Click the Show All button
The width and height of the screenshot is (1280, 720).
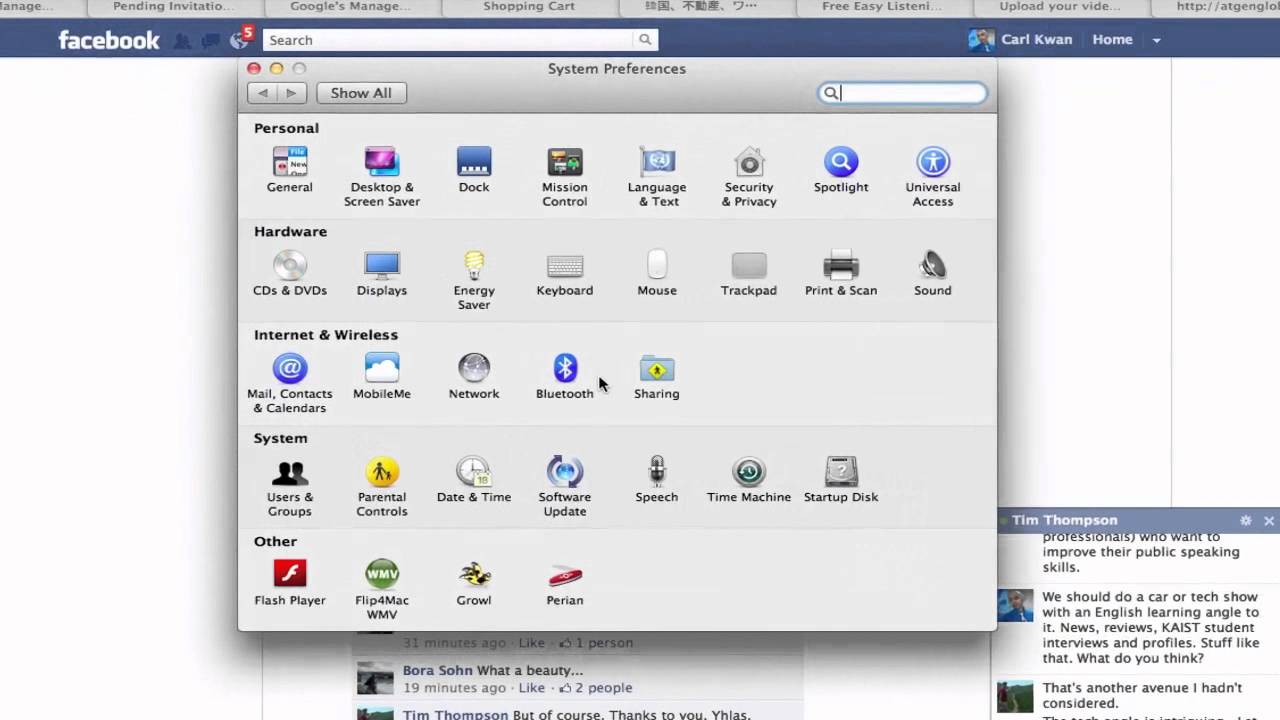(x=361, y=93)
